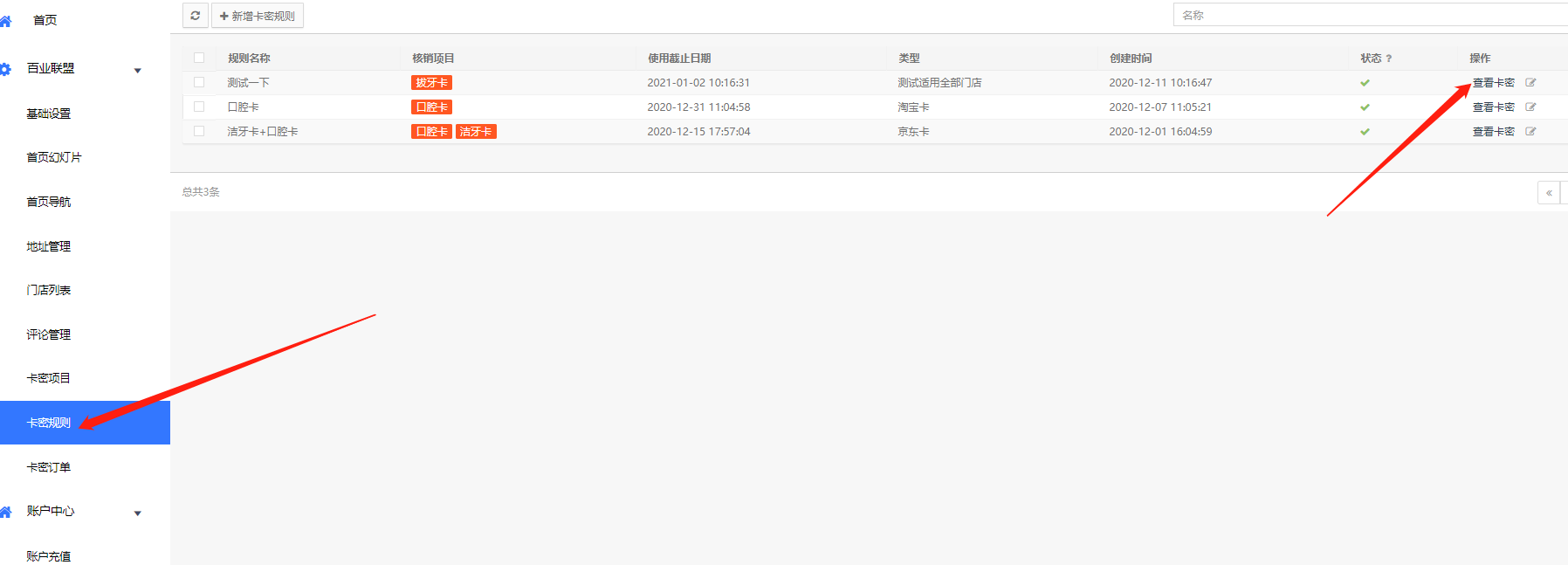Image resolution: width=1568 pixels, height=565 pixels.
Task: Click the question mark next to 状态
Action: click(x=1389, y=59)
